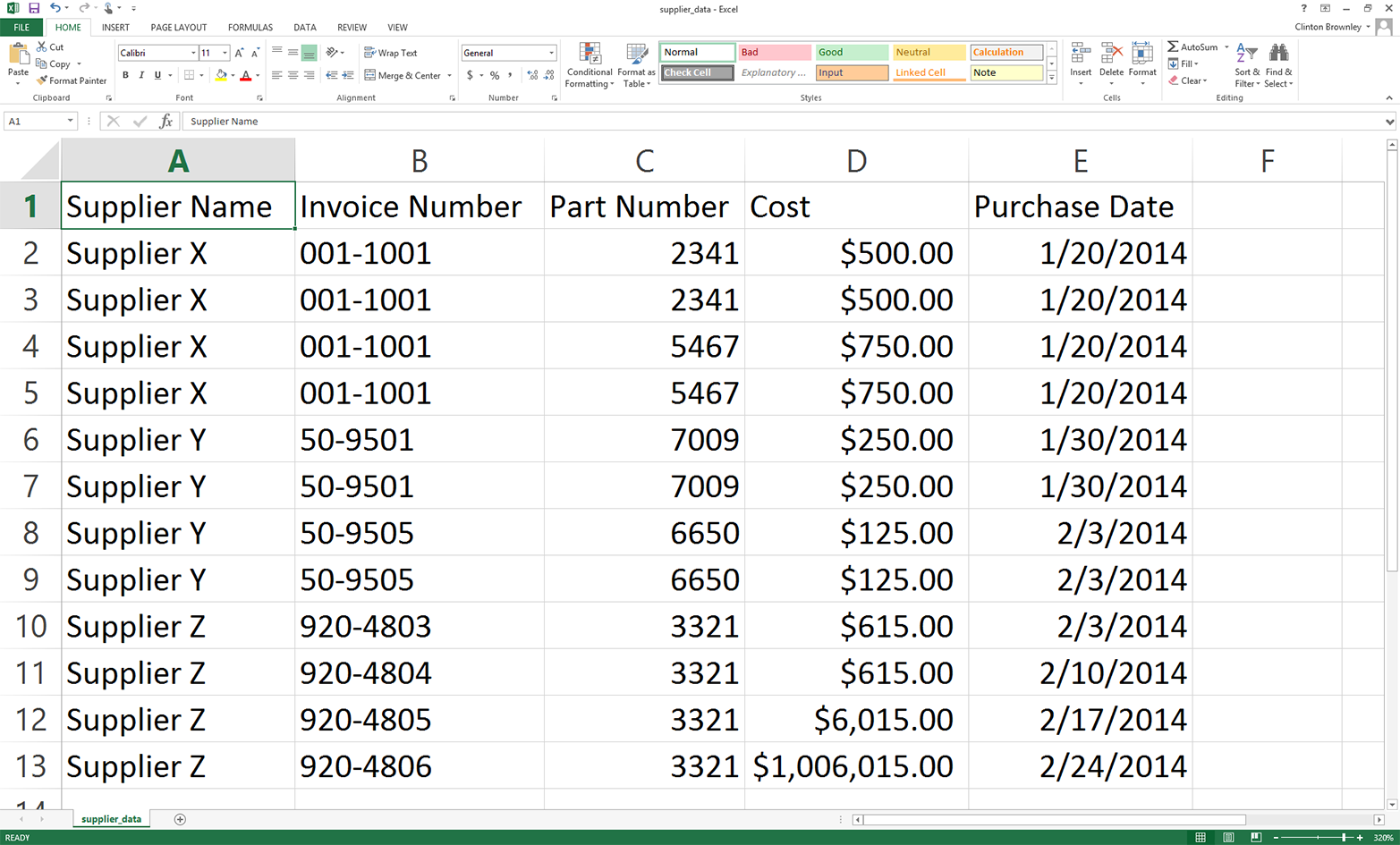Apply the Bad cell style
This screenshot has width=1400, height=845.
click(x=773, y=52)
